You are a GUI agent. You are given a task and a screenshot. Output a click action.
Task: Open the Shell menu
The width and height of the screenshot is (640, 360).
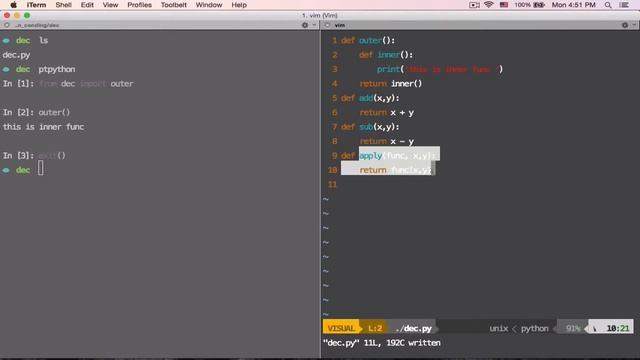click(x=63, y=5)
